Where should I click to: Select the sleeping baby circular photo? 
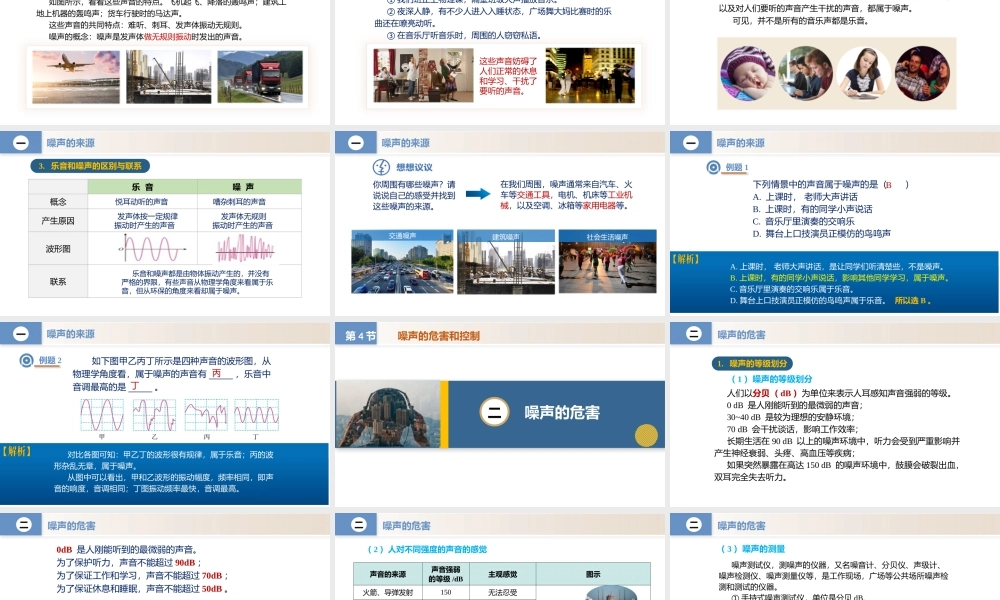coord(747,73)
